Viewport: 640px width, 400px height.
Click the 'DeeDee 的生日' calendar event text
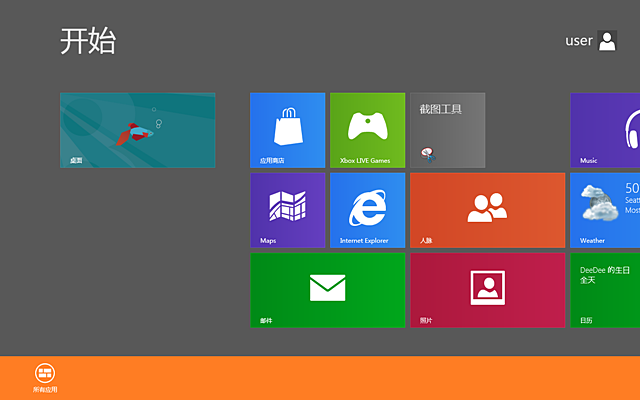(x=604, y=270)
